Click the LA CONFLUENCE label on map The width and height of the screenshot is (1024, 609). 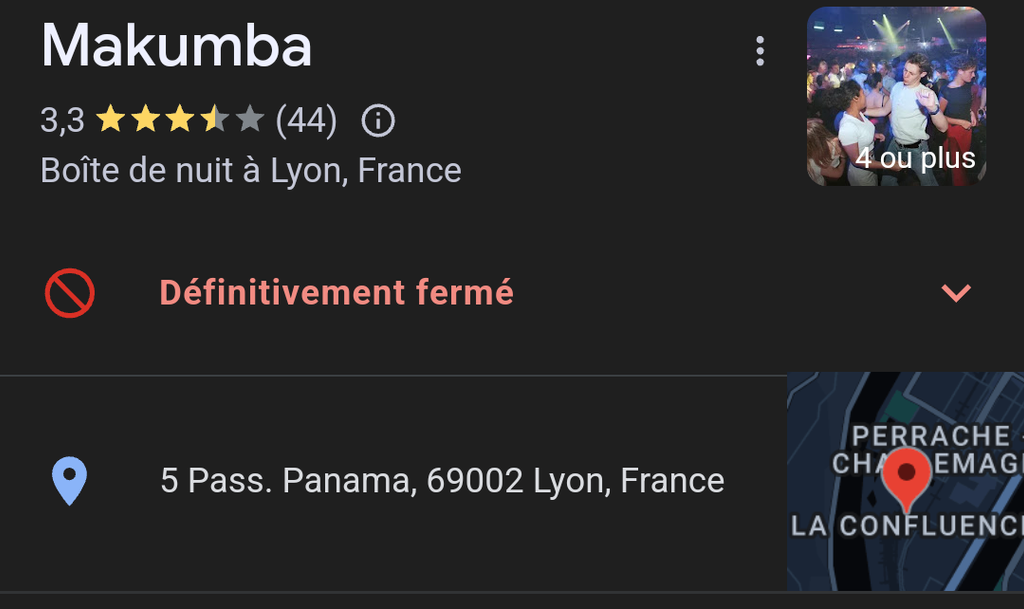(907, 526)
